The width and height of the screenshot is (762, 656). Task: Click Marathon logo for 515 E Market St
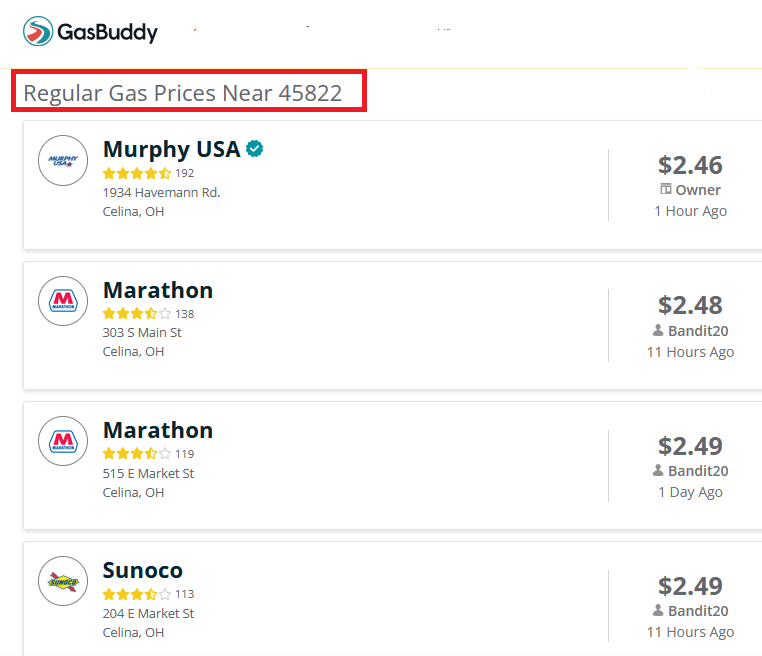[x=64, y=441]
